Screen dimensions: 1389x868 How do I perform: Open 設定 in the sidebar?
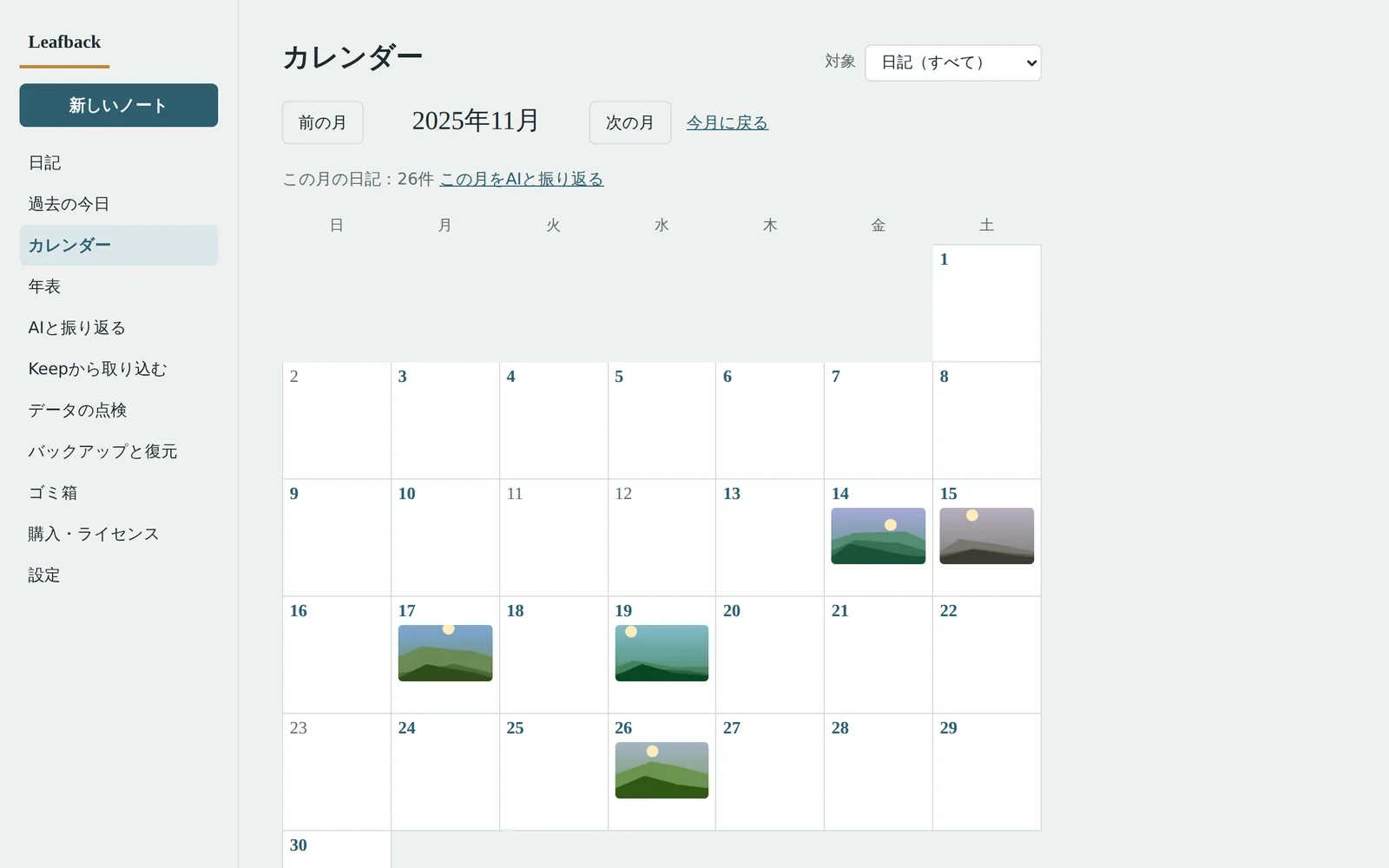119,575
